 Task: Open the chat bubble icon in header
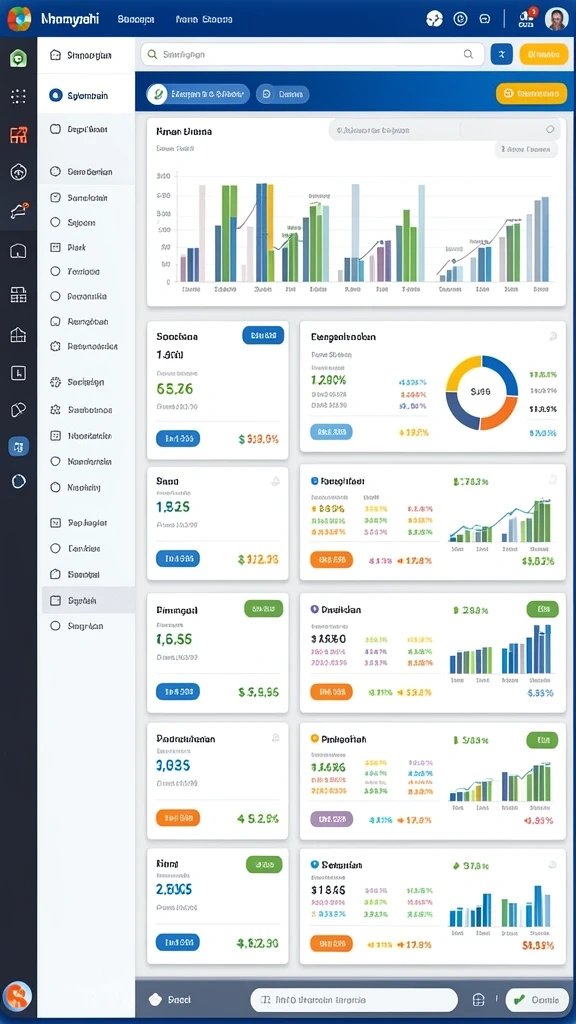pos(485,19)
